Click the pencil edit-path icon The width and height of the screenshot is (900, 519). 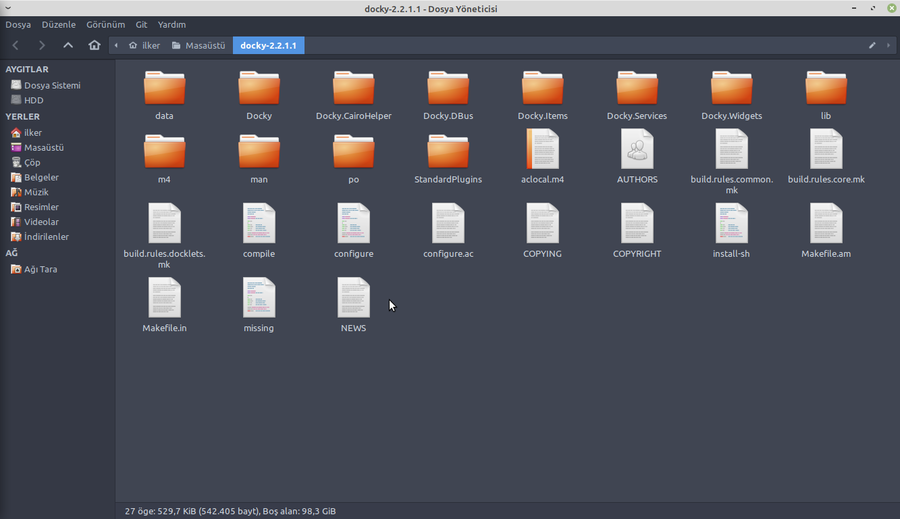(872, 45)
